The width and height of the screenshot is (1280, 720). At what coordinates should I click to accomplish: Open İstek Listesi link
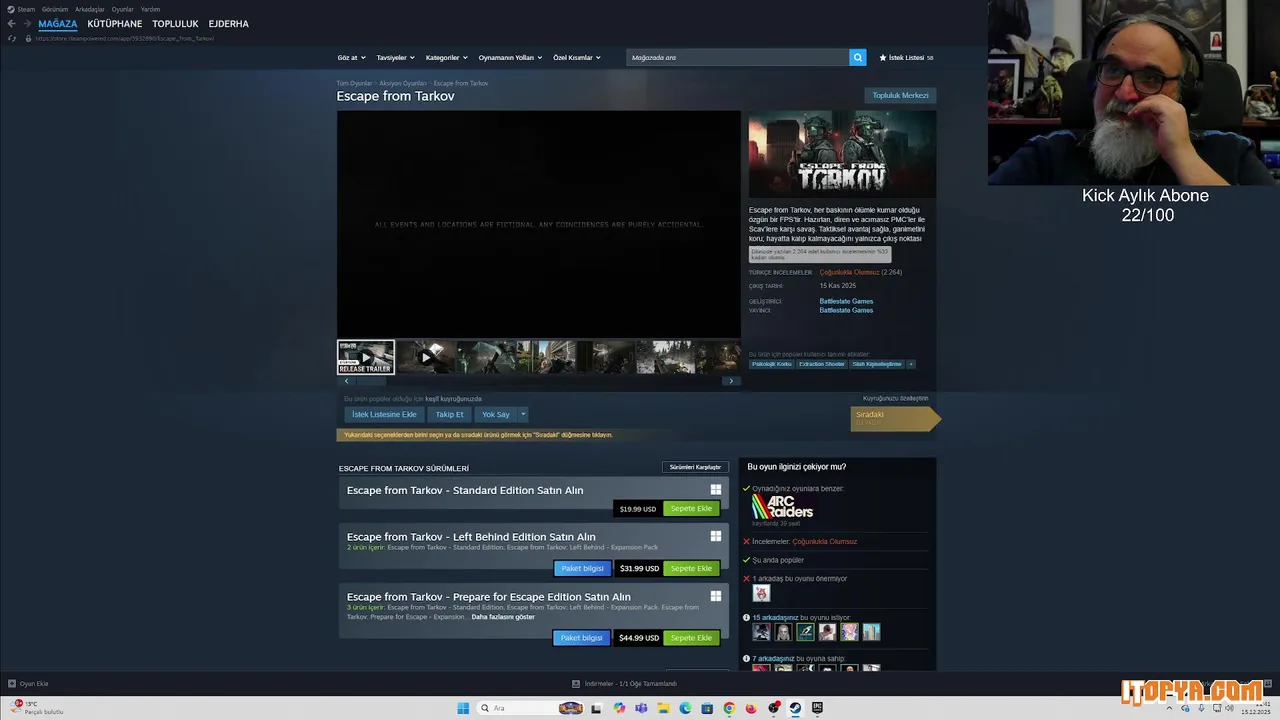(906, 57)
